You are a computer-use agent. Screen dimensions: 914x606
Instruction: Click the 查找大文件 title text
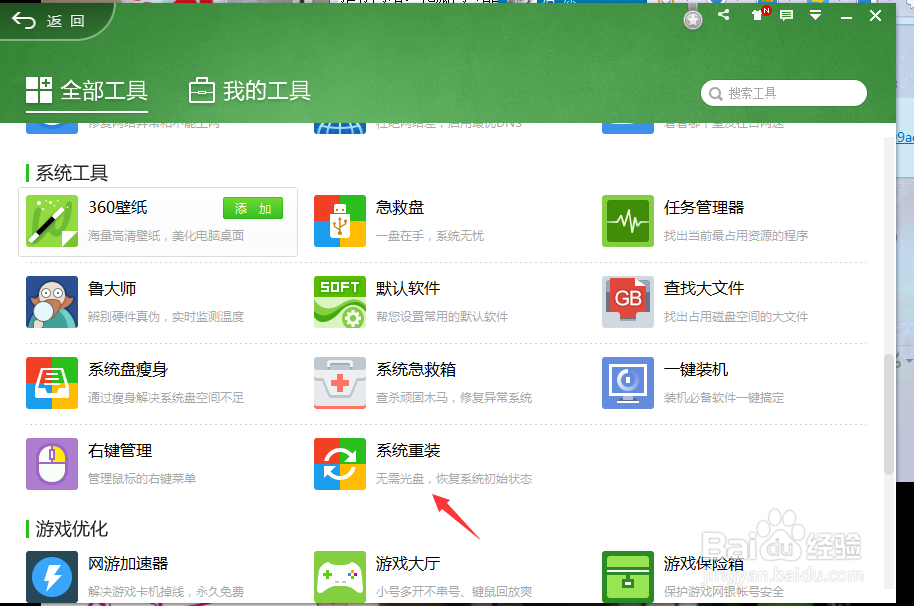[704, 288]
